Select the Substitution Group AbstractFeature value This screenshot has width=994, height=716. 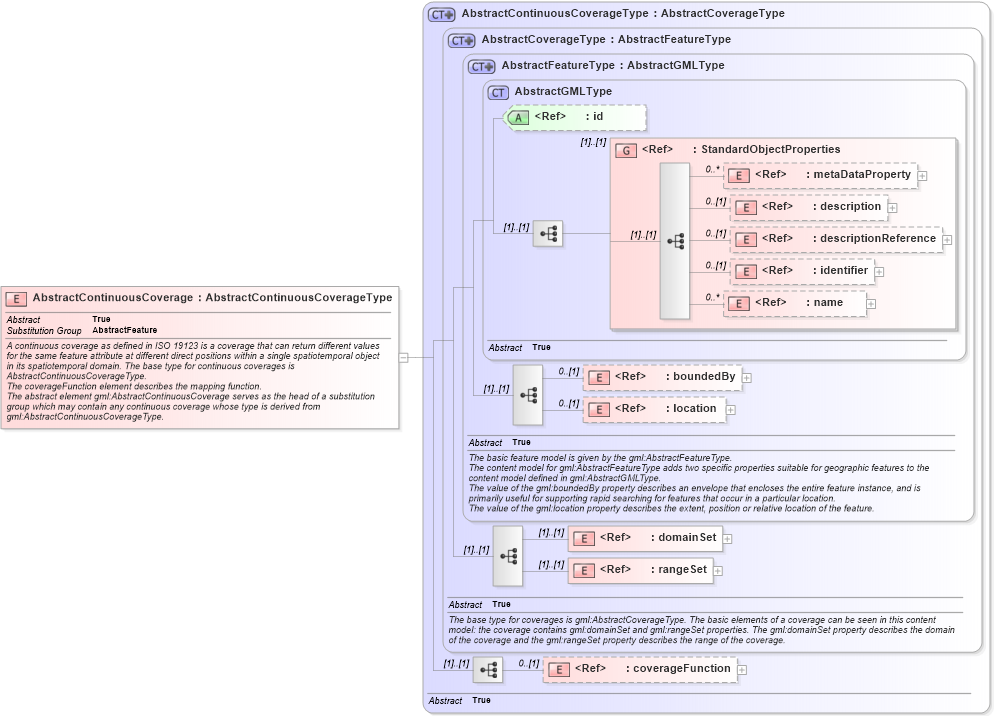[125, 330]
